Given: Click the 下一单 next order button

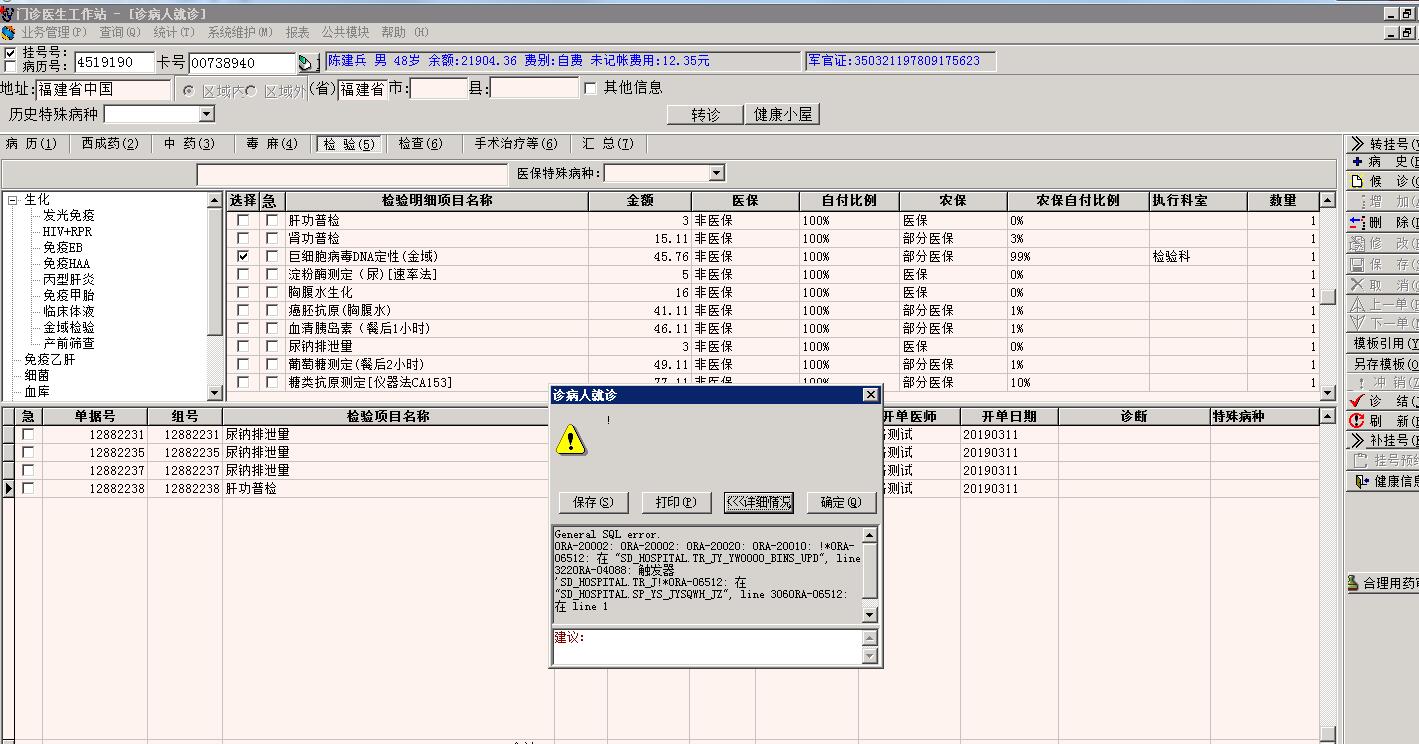Looking at the screenshot, I should [1383, 323].
